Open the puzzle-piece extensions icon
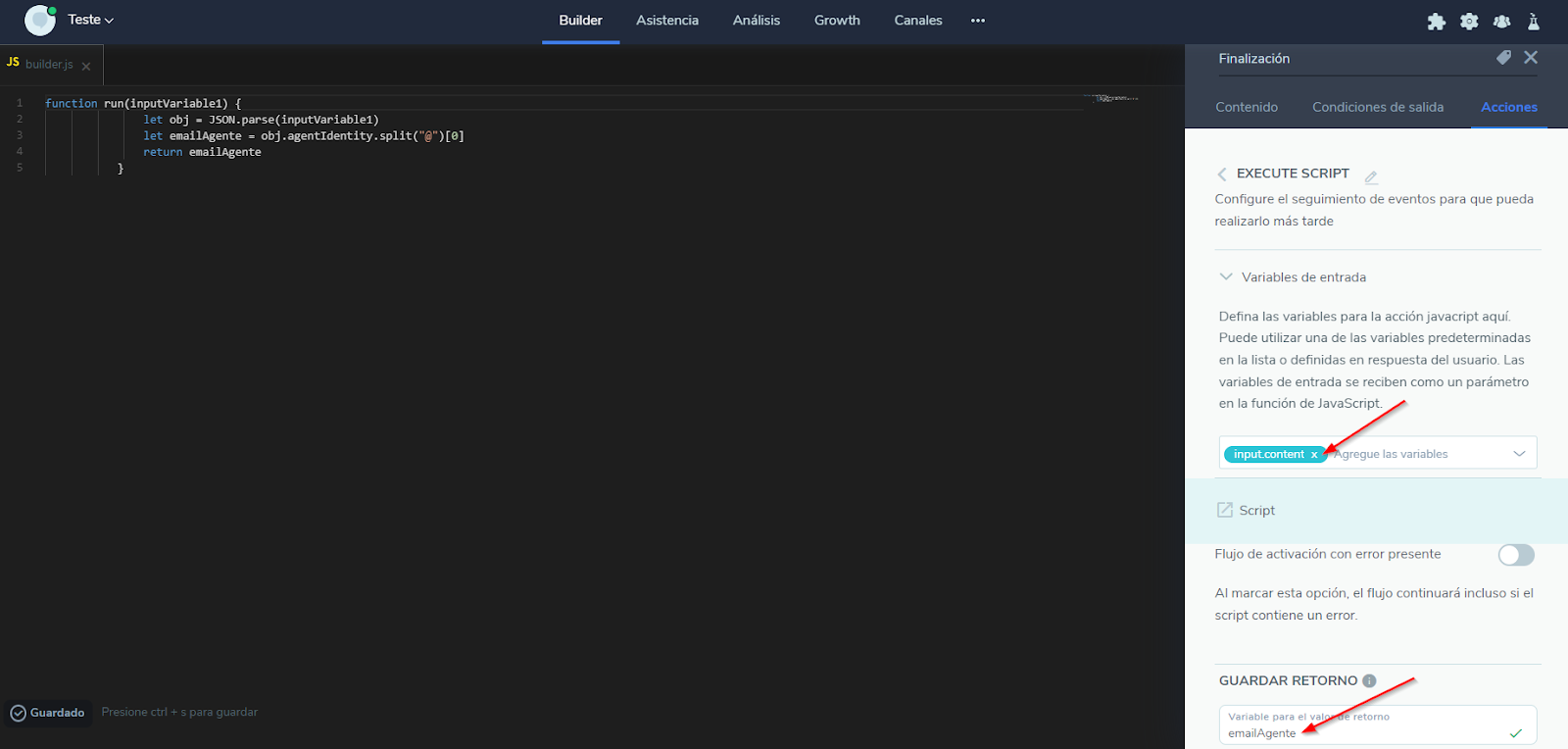1568x749 pixels. pos(1436,22)
